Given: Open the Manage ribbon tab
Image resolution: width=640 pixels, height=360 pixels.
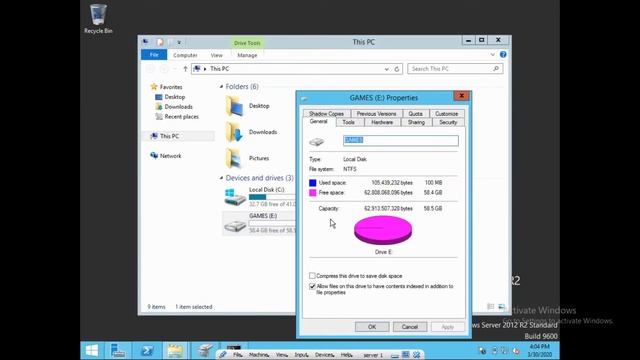Looking at the screenshot, I should pos(247,55).
